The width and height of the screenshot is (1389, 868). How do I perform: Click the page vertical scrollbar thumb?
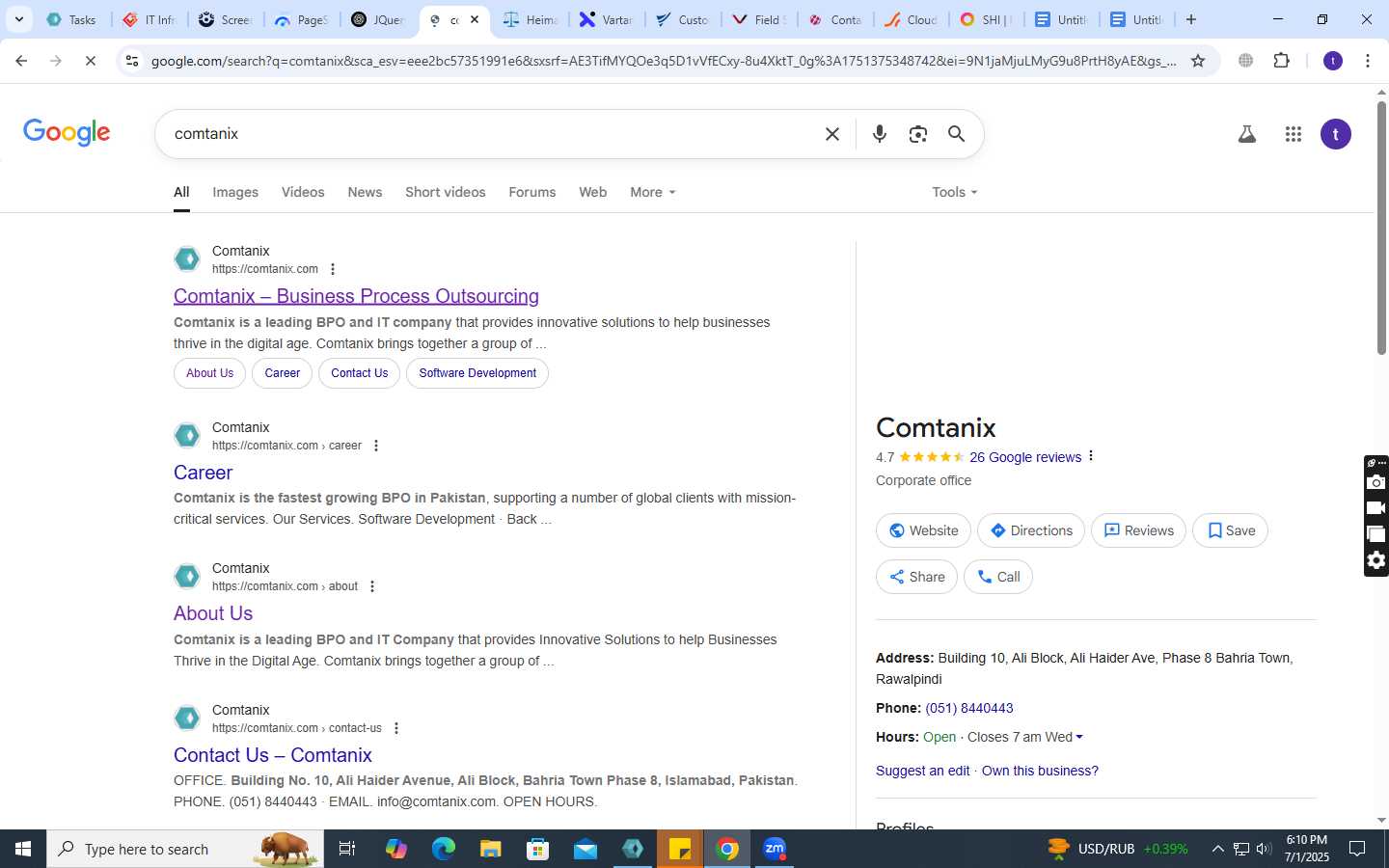click(1381, 228)
